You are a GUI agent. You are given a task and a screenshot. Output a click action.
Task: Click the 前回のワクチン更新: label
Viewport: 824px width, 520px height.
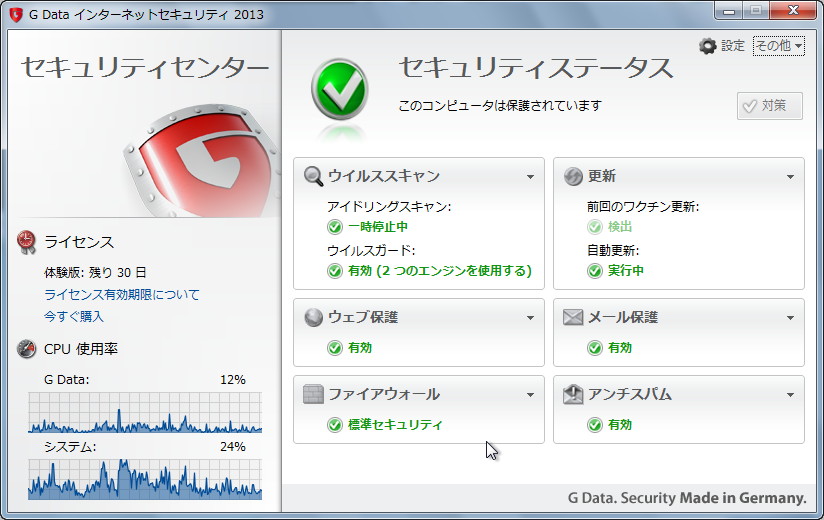[643, 206]
